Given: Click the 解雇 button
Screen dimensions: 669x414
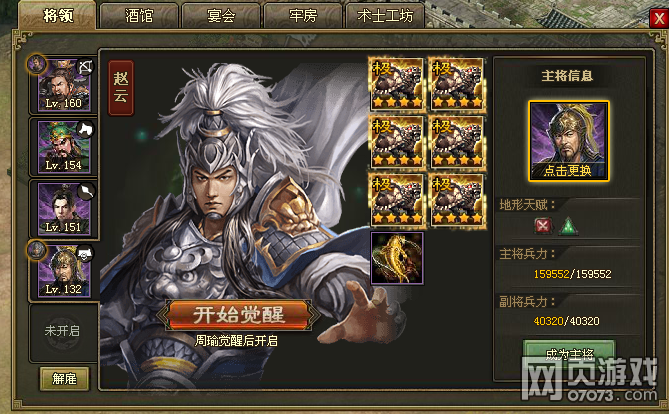Looking at the screenshot, I should coord(64,379).
